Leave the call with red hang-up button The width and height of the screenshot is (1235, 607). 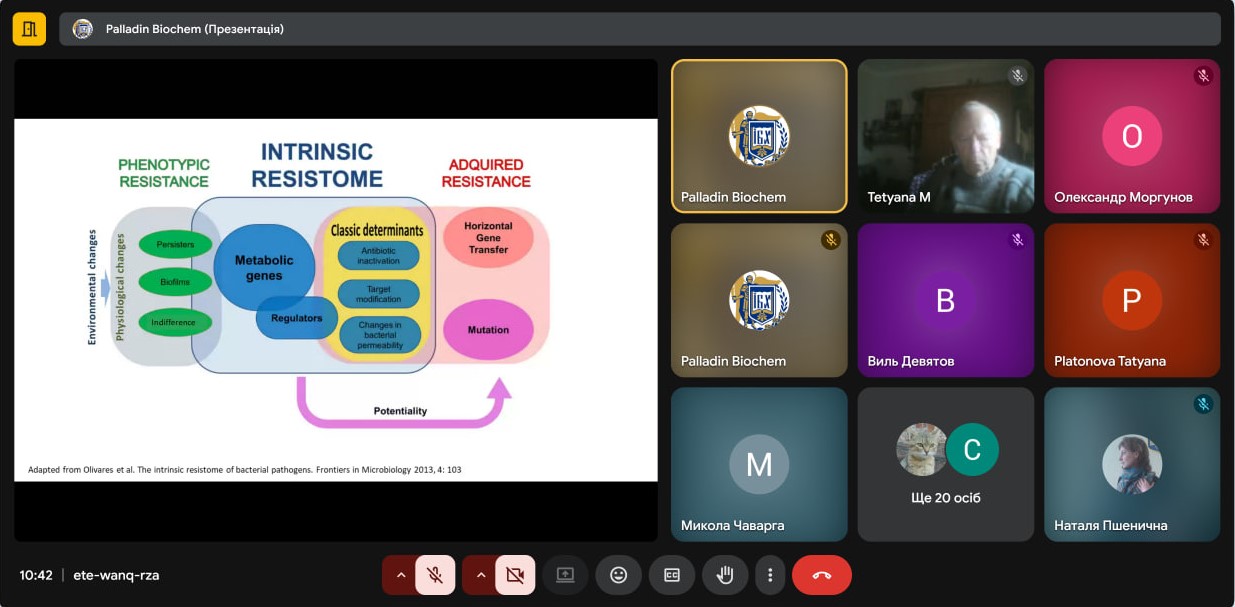click(821, 575)
